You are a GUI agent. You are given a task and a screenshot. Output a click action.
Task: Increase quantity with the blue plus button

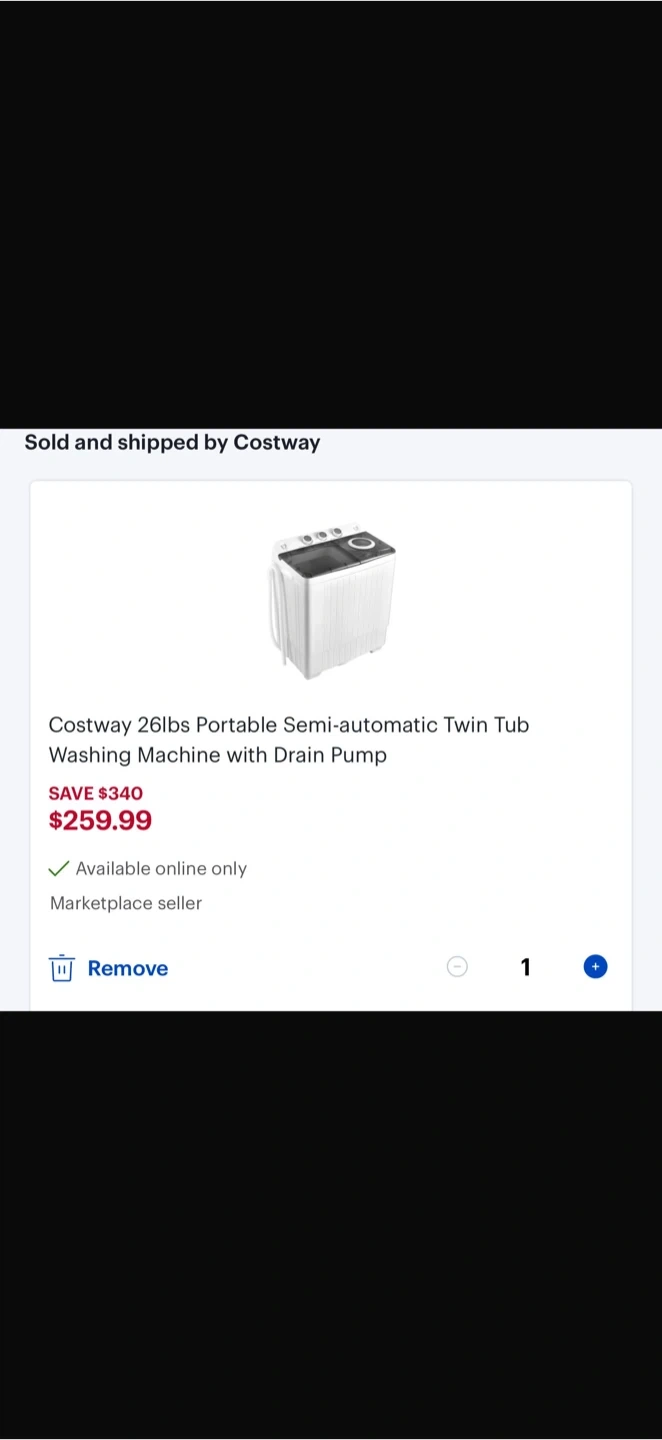[x=595, y=967]
